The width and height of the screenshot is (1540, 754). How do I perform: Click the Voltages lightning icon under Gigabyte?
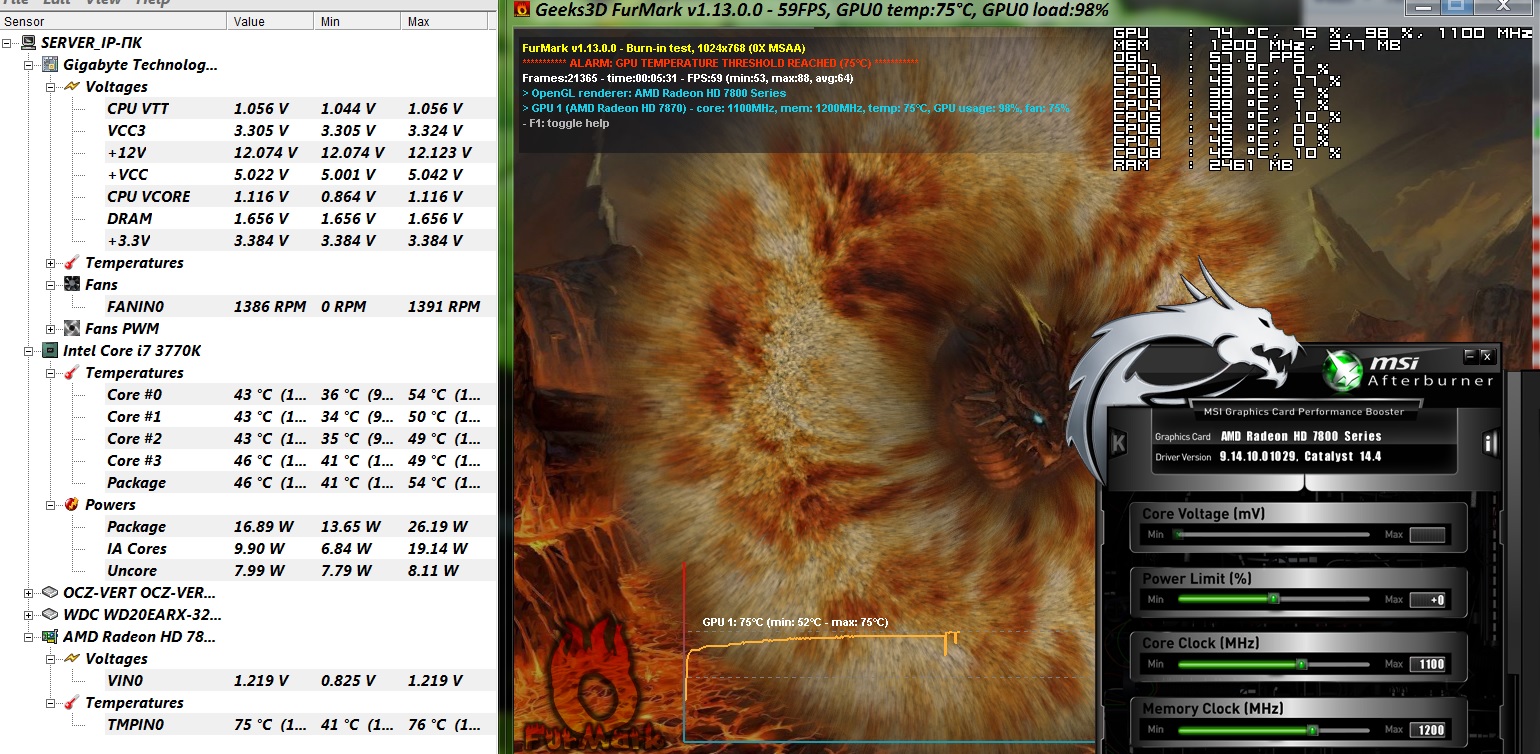pyautogui.click(x=73, y=87)
